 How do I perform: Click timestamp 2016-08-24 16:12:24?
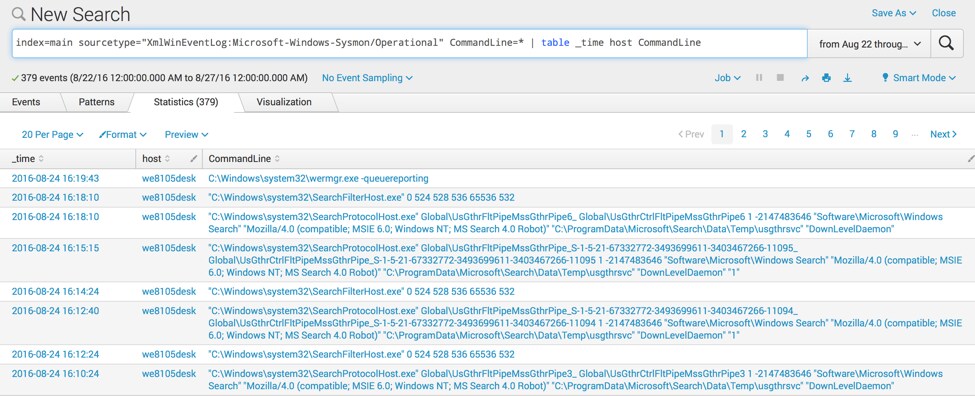pyautogui.click(x=55, y=354)
